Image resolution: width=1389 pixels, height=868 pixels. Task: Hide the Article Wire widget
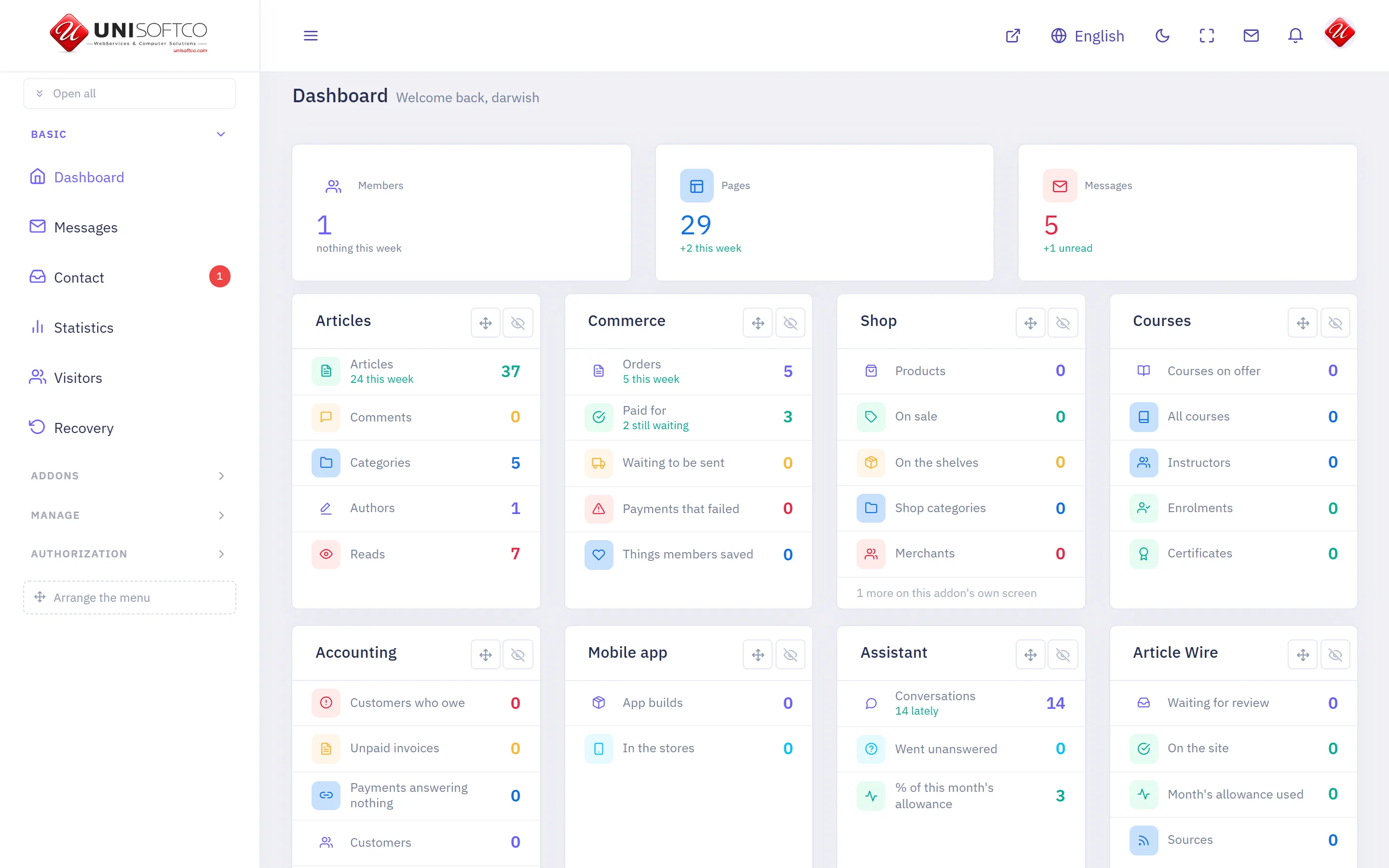pyautogui.click(x=1335, y=654)
